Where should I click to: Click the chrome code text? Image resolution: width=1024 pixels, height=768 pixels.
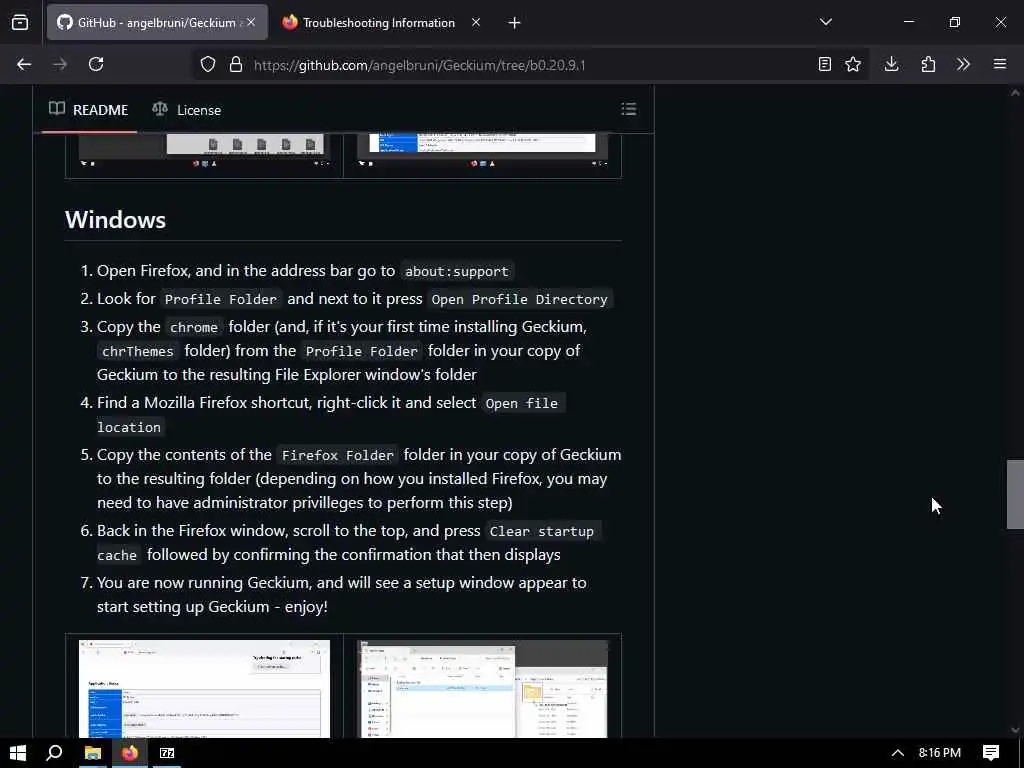(194, 327)
